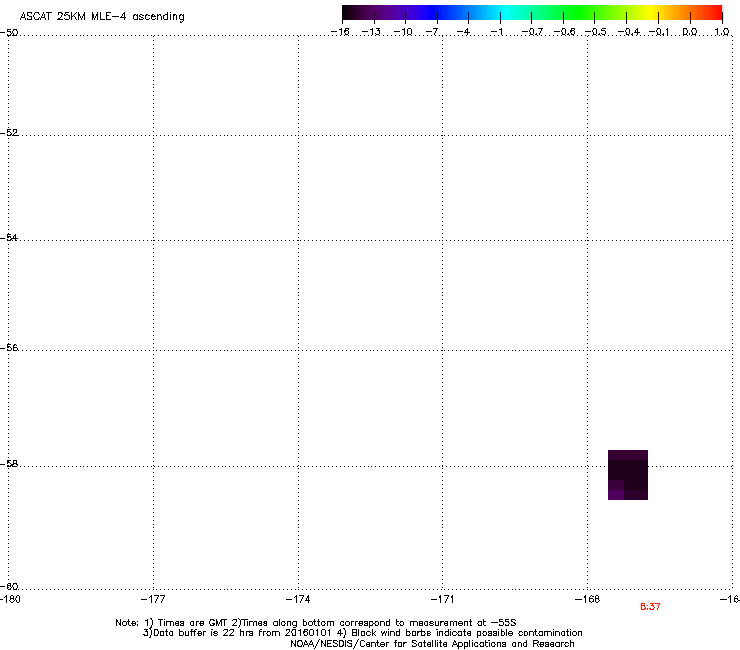Click the -4 color scale label
The image size is (740, 650).
pos(464,32)
